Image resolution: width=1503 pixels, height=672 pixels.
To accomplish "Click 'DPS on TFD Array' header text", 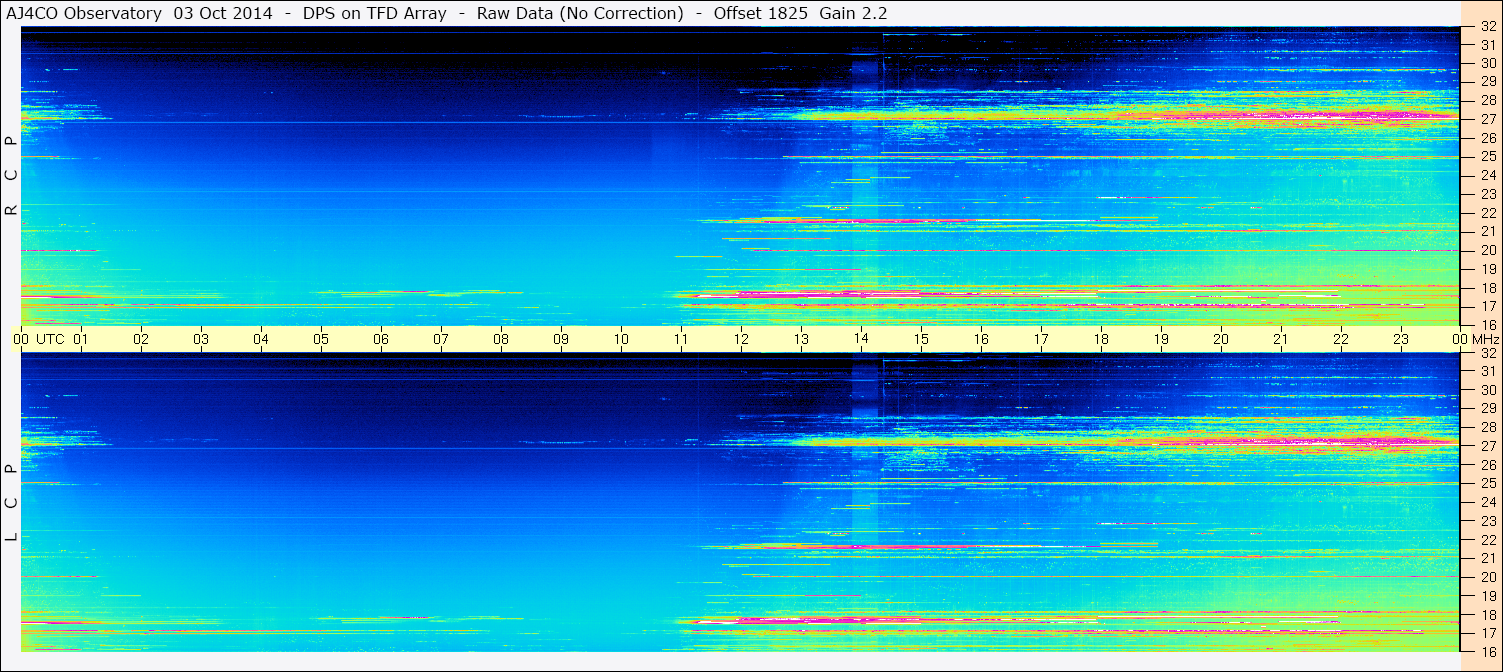I will pyautogui.click(x=375, y=13).
